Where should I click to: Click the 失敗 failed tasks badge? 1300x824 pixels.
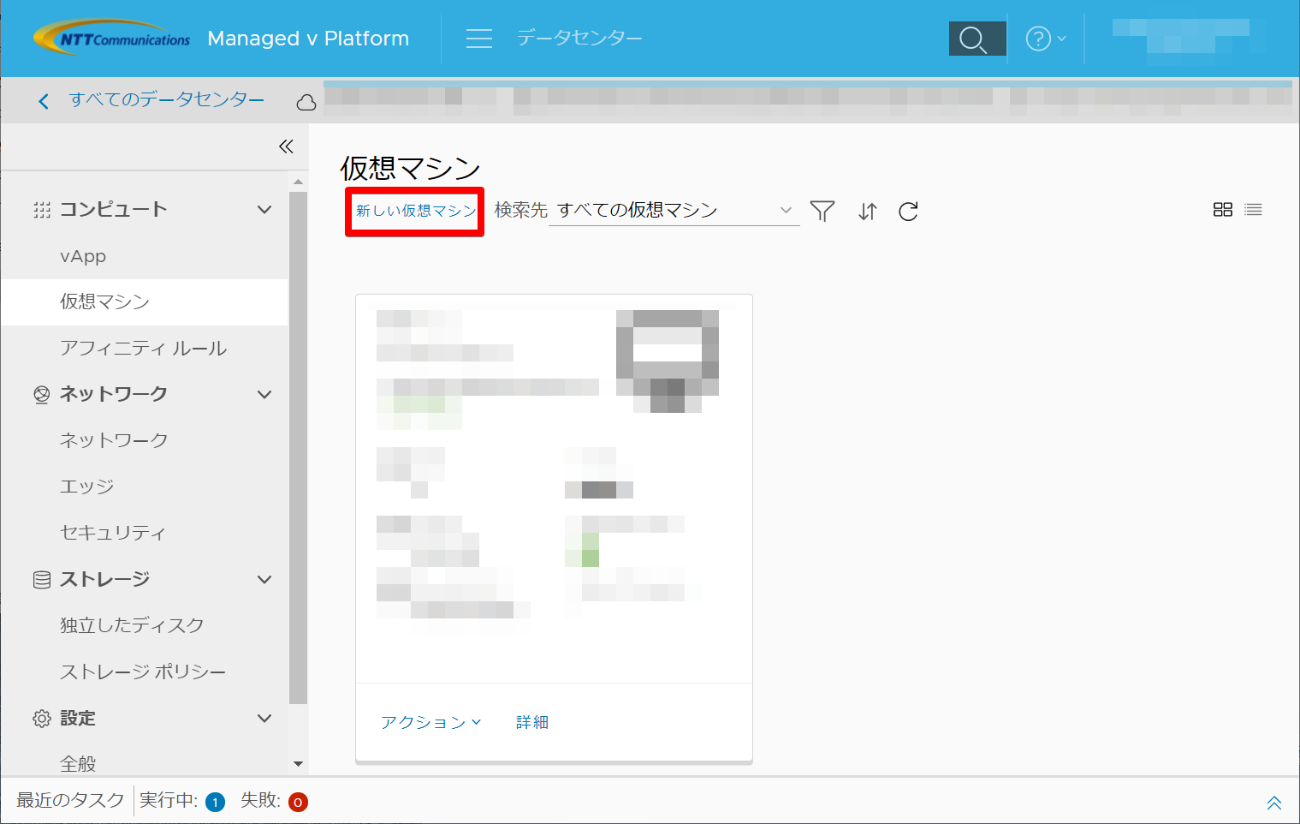(297, 802)
